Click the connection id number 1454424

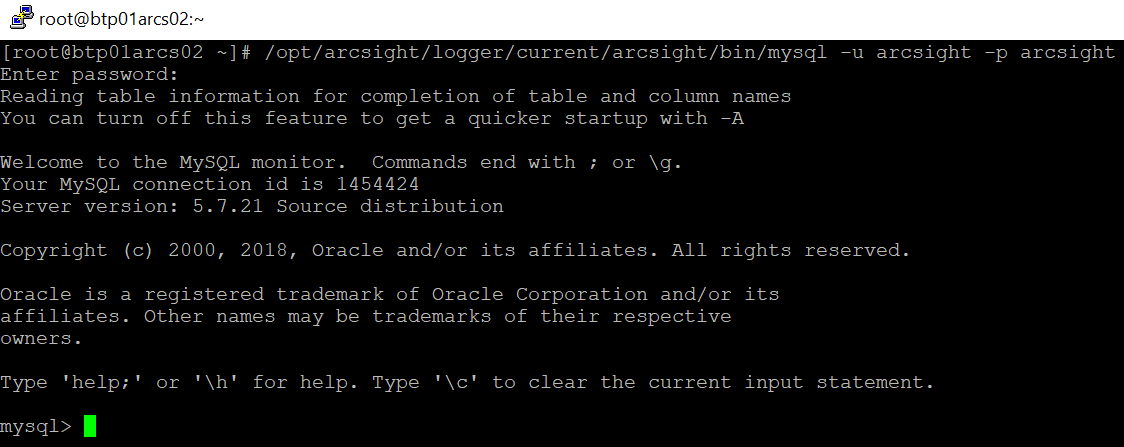tap(377, 185)
